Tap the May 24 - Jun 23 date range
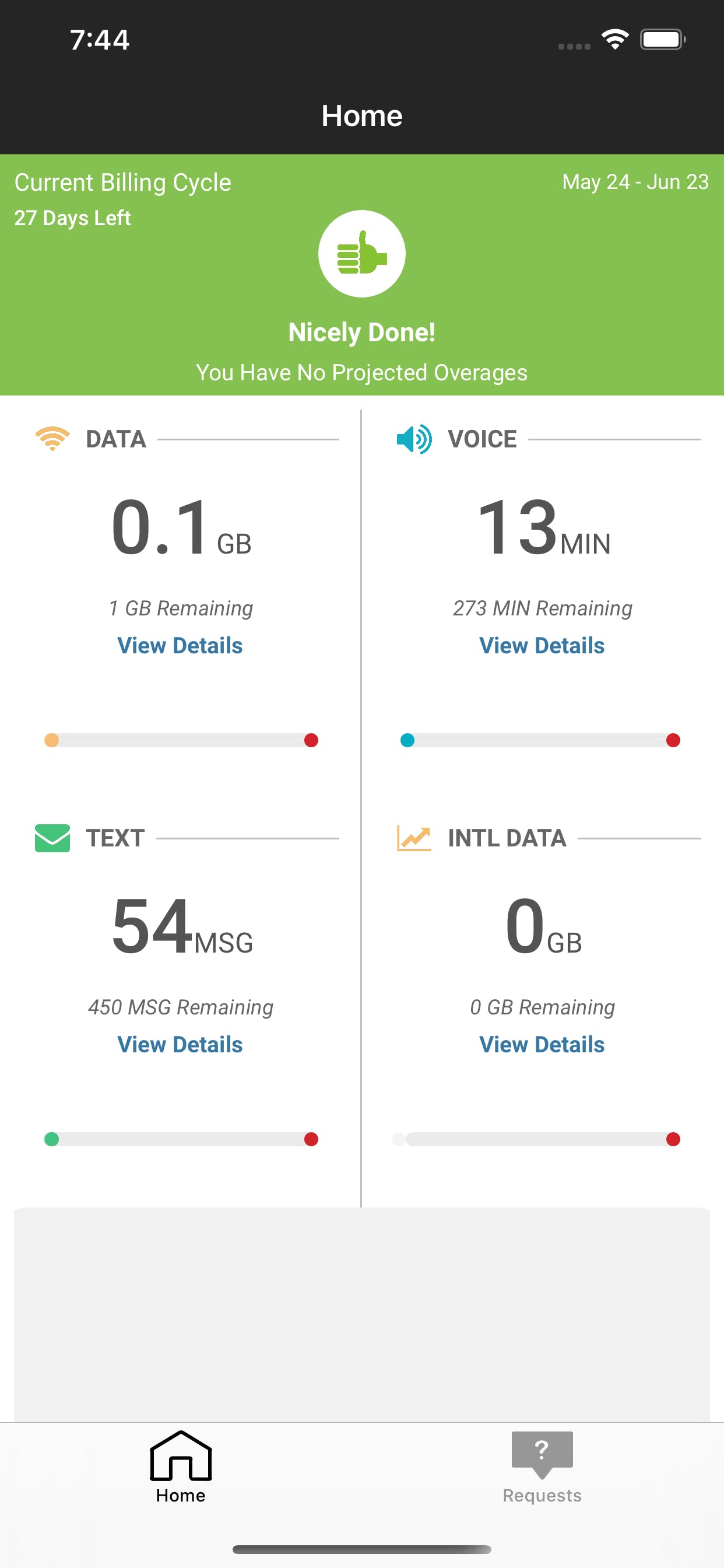 635,182
